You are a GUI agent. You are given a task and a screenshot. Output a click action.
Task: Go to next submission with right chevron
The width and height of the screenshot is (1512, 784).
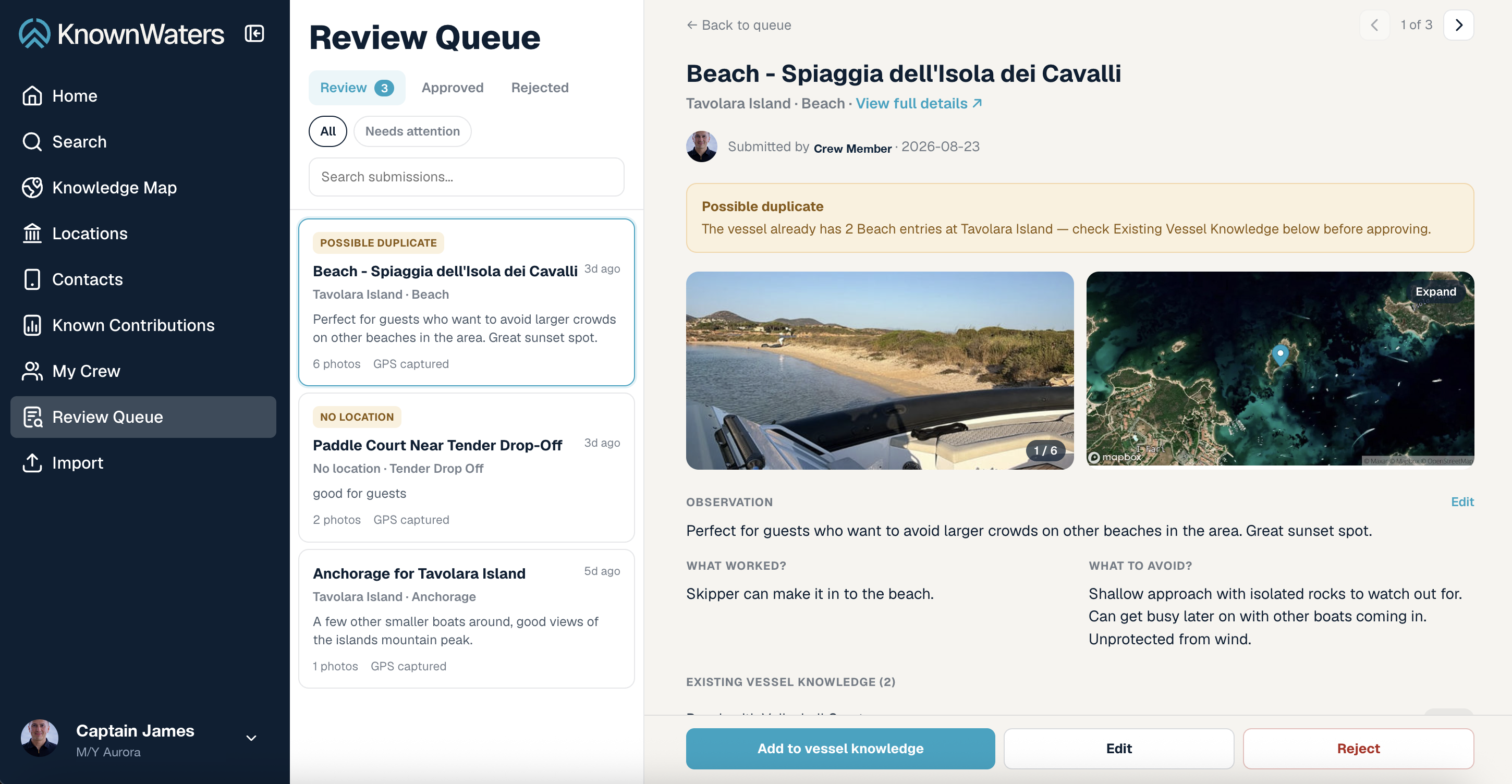click(1459, 24)
